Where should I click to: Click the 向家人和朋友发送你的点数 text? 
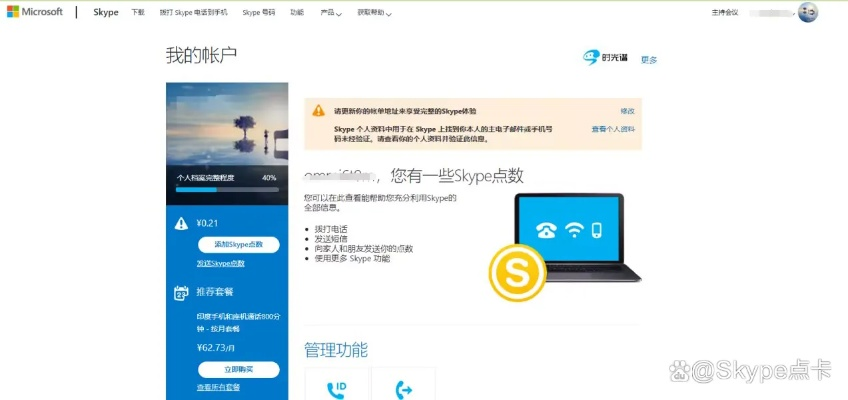pos(364,249)
